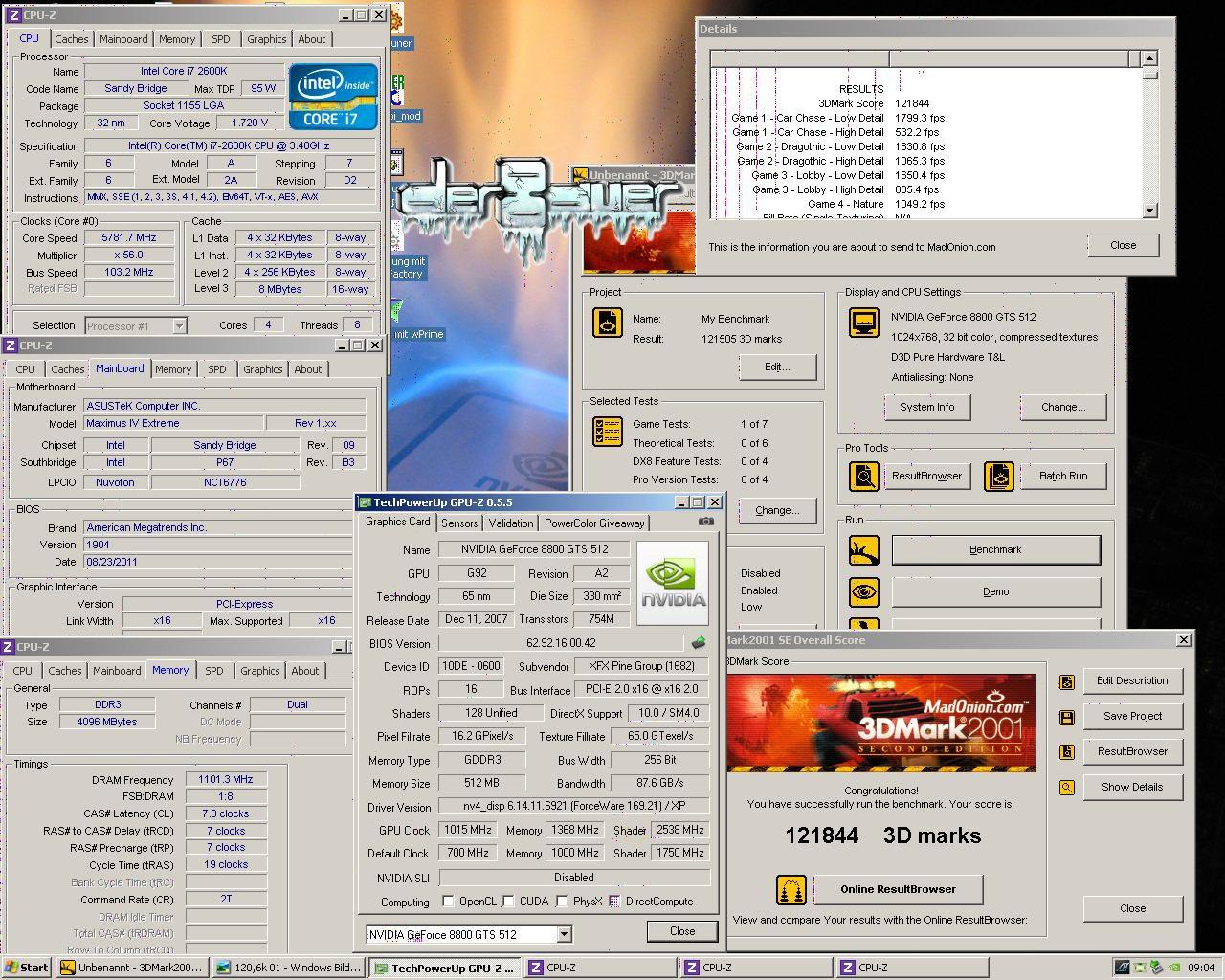This screenshot has width=1225, height=980.
Task: Click the Benchmark run icon
Action: (x=864, y=549)
